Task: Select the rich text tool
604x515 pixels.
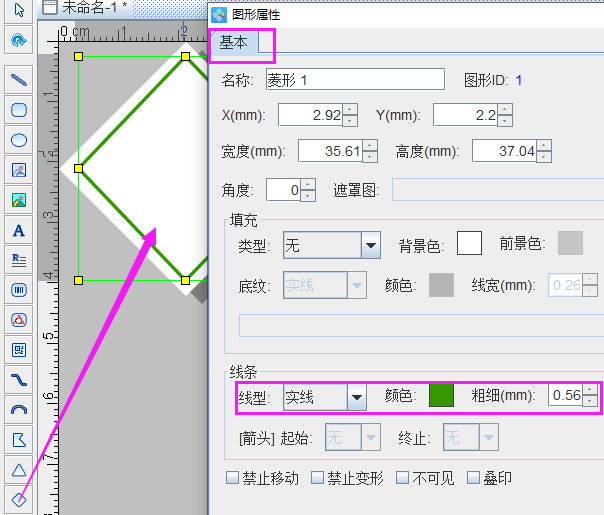Action: [18, 260]
